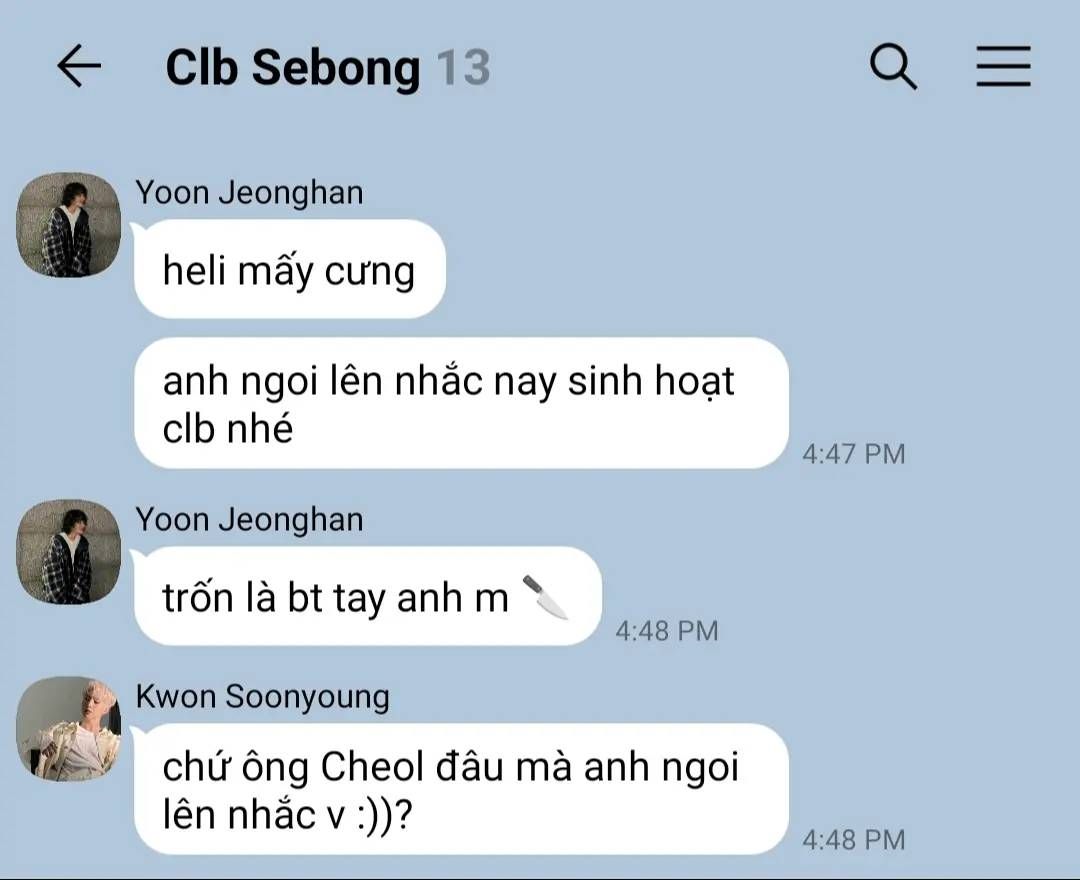Tap the 4:48 PM timestamp on Soonyoung's message
The image size is (1080, 880).
pos(853,840)
